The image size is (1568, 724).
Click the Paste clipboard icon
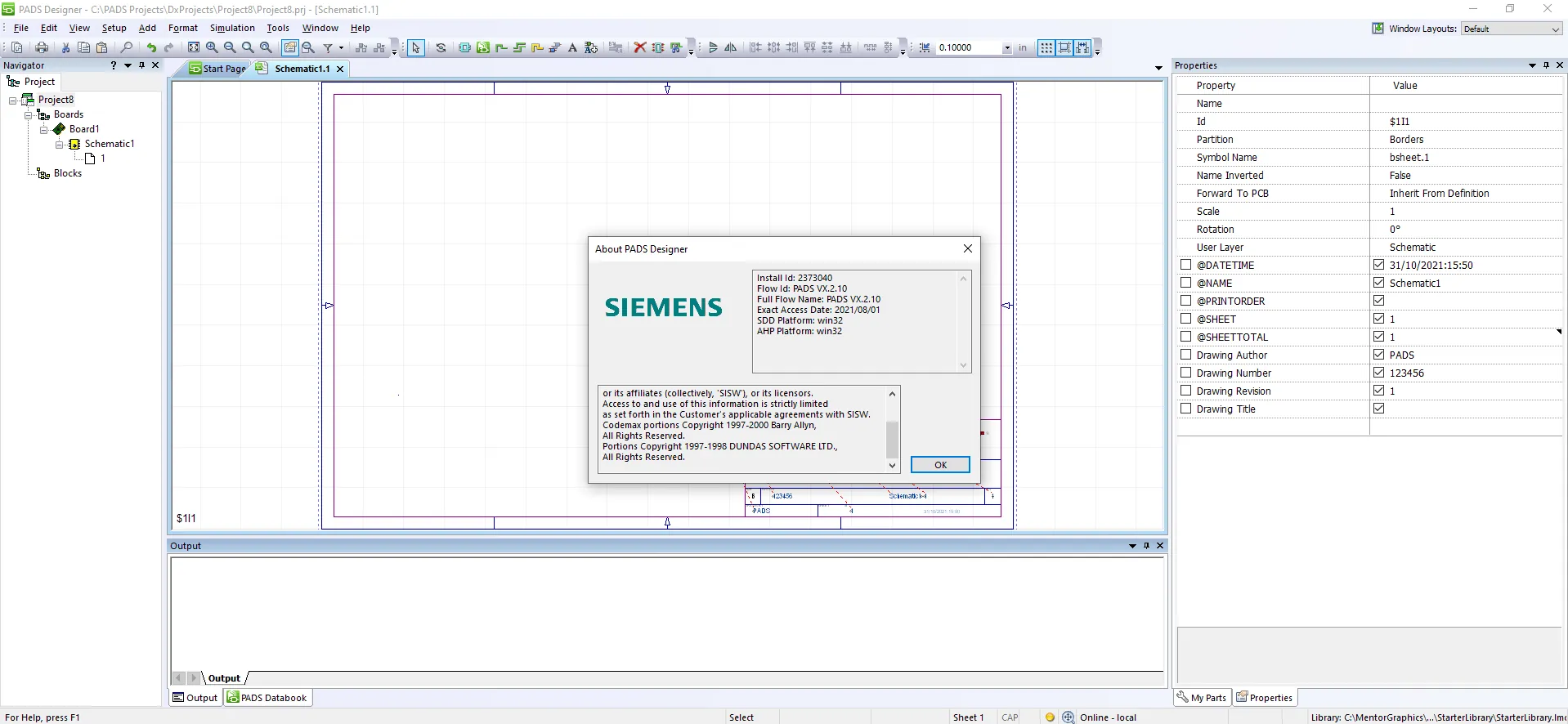click(x=101, y=47)
